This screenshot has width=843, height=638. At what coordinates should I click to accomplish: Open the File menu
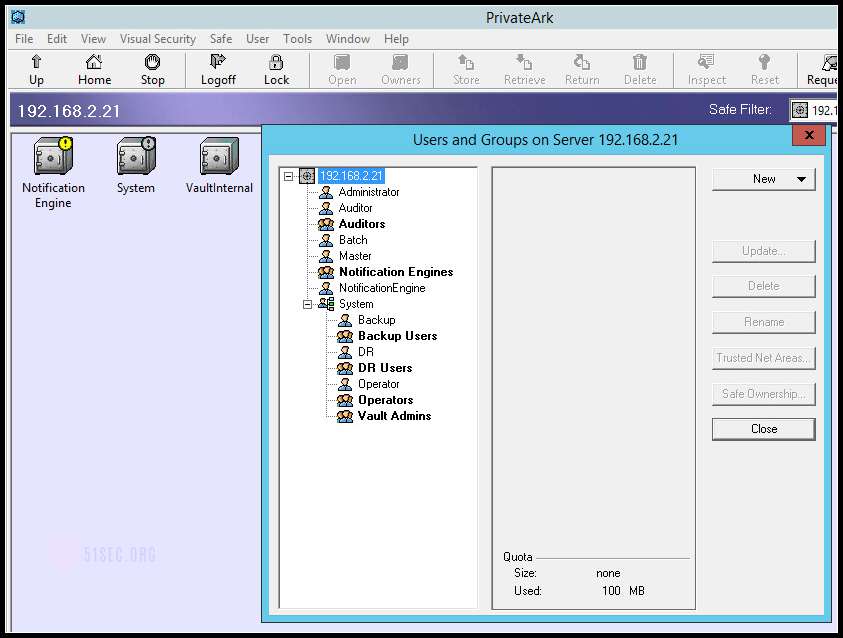24,39
